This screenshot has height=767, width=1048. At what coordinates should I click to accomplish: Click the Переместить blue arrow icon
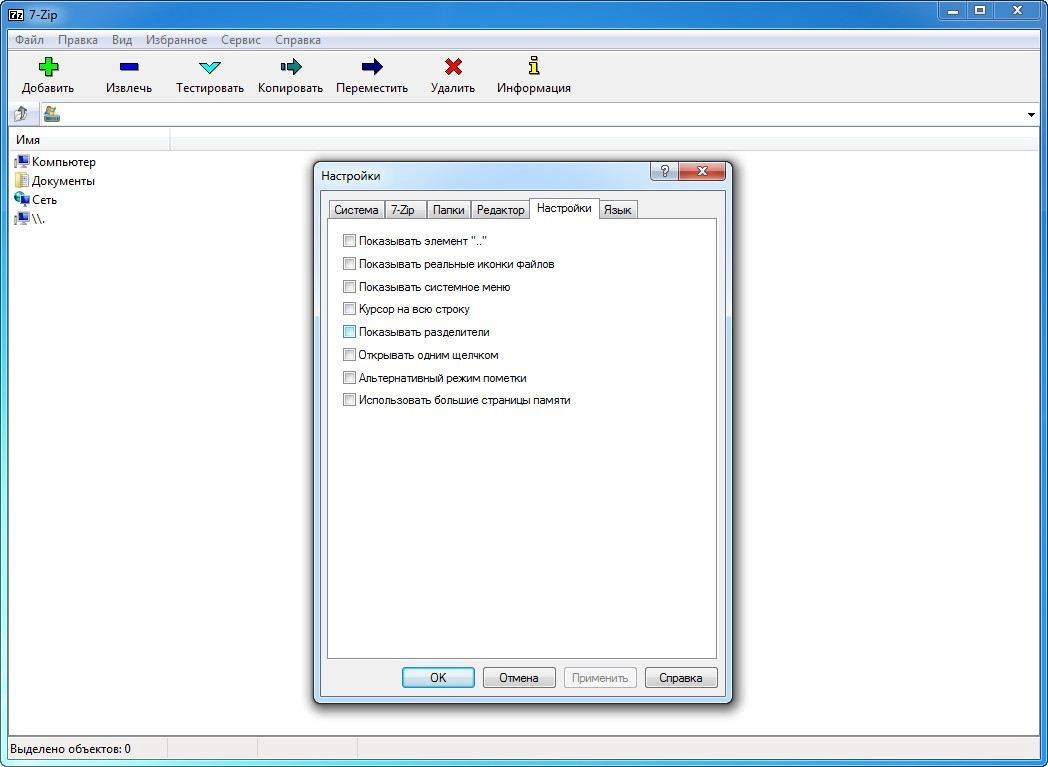[372, 66]
